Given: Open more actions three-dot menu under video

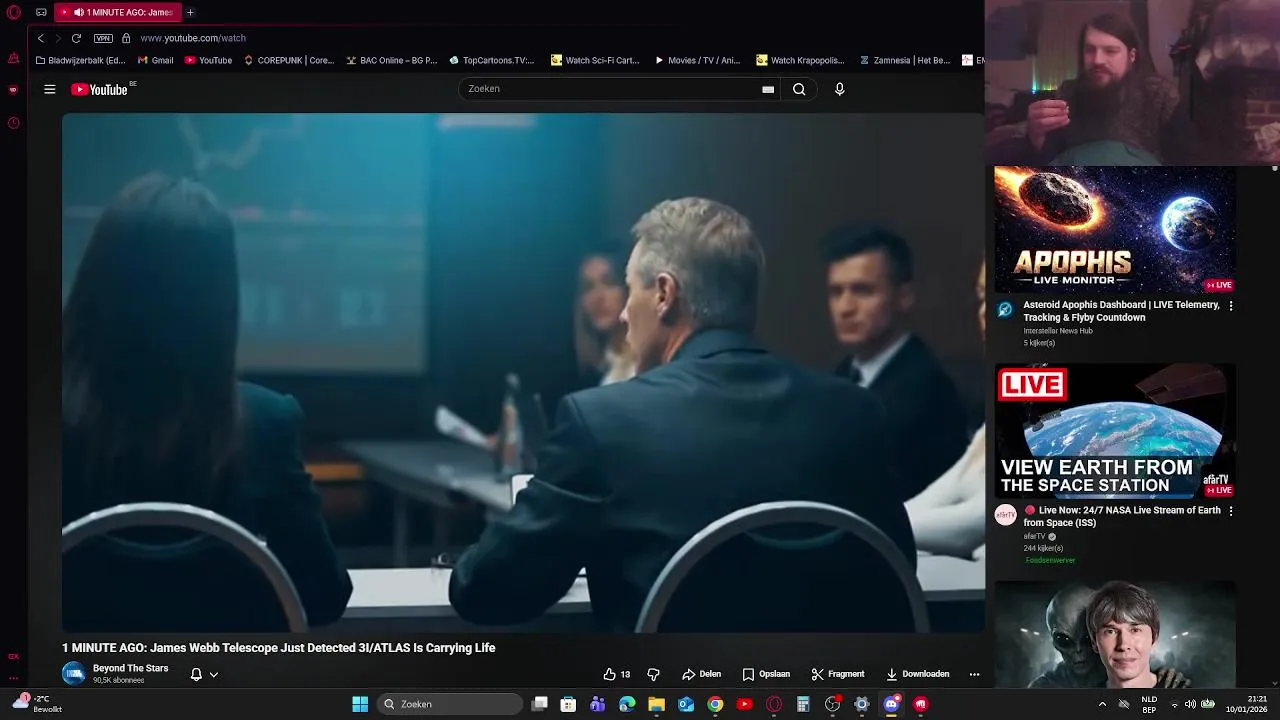Looking at the screenshot, I should click(x=974, y=674).
